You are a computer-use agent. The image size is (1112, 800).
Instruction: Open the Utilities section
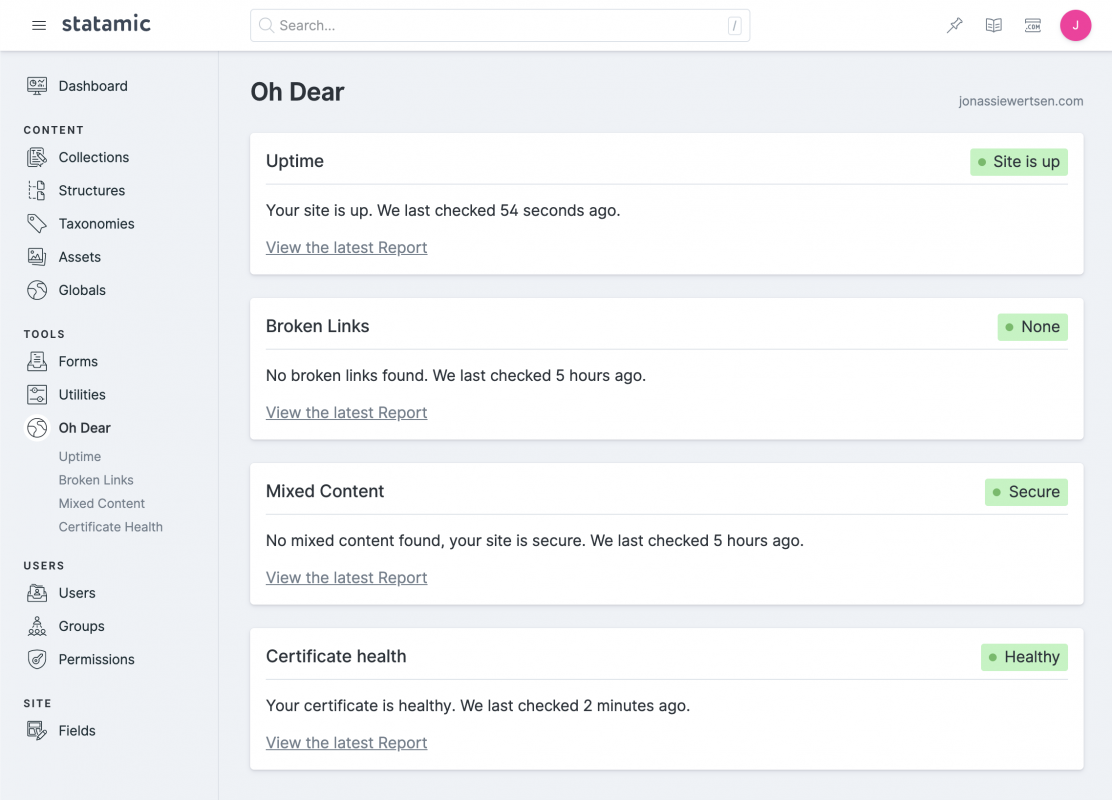[x=81, y=394]
